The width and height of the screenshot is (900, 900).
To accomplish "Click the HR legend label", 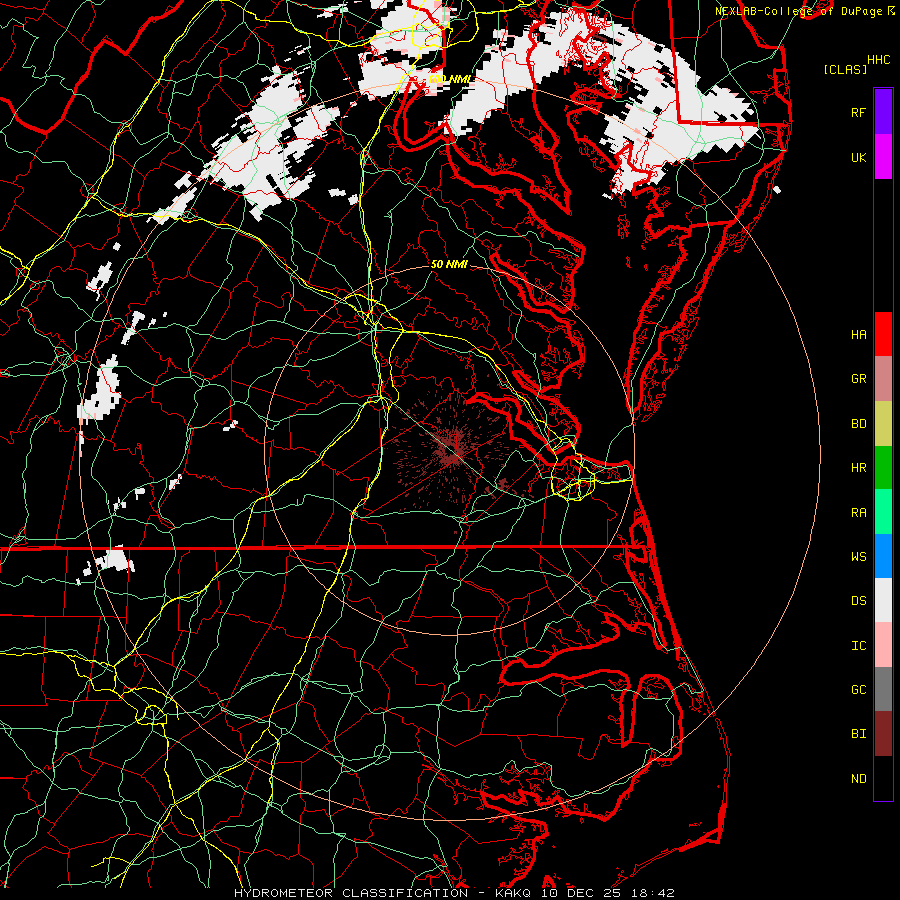I will (x=858, y=468).
